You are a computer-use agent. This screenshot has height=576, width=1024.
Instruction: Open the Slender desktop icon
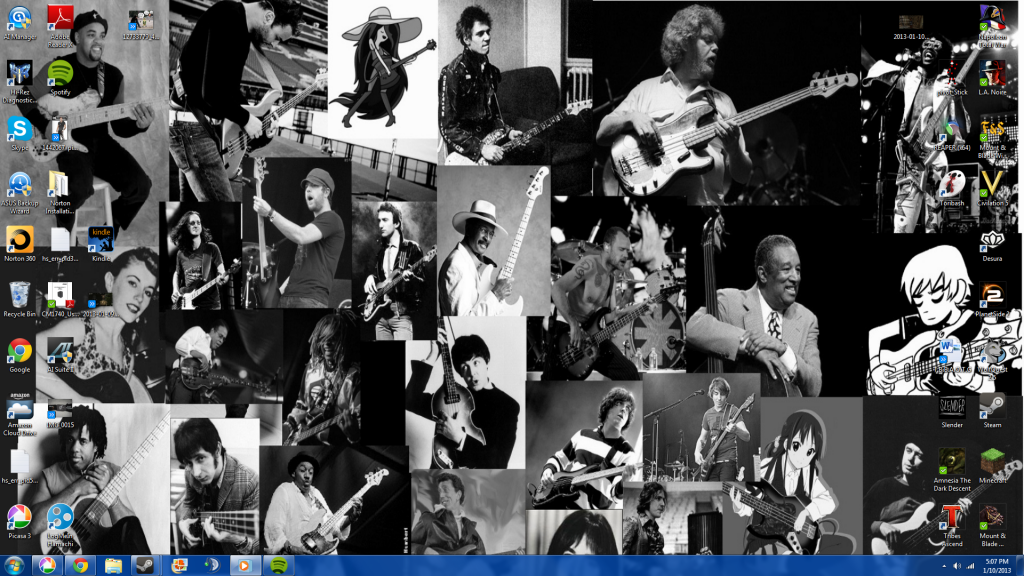[952, 411]
